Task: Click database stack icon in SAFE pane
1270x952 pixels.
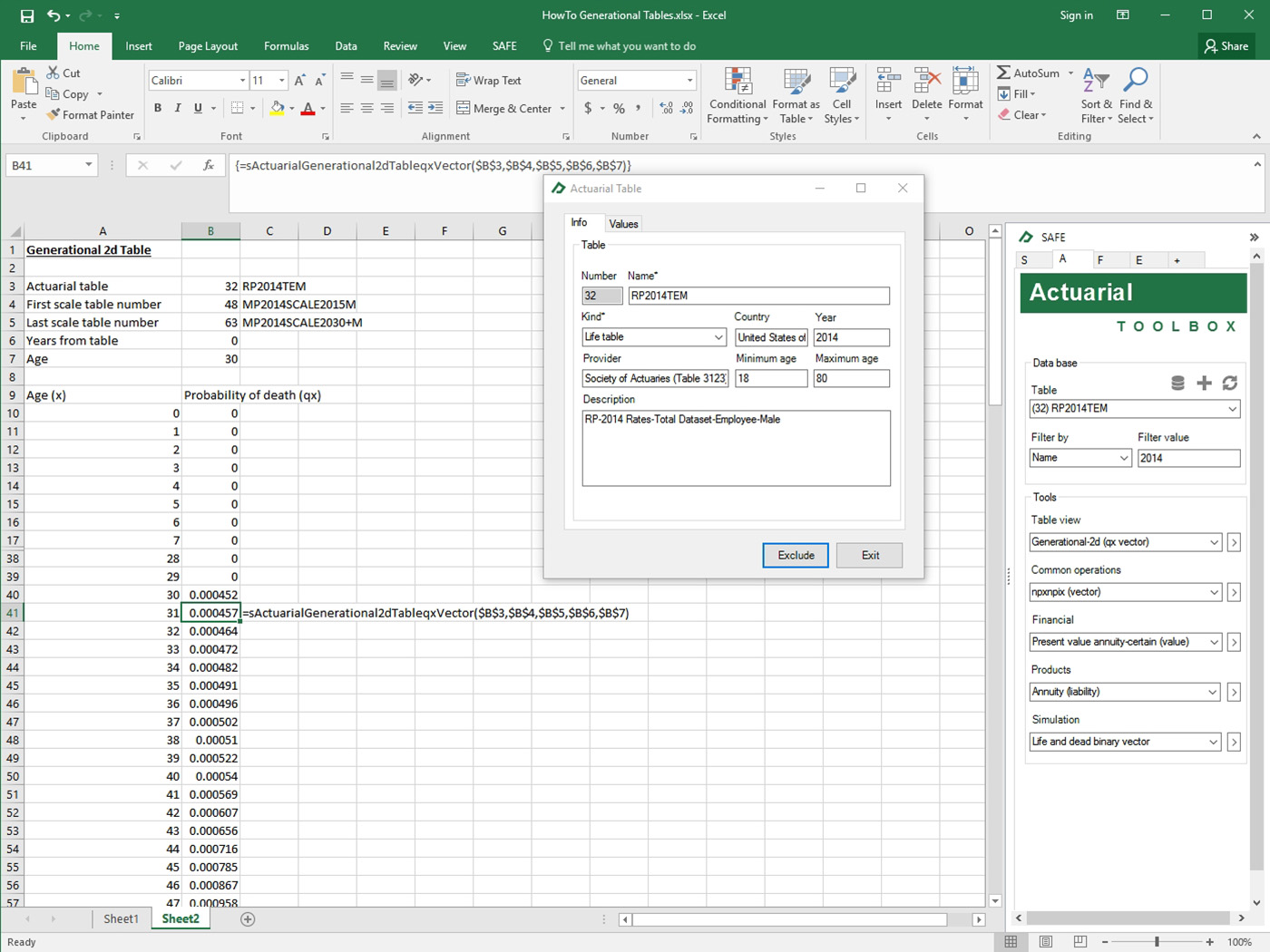Action: click(x=1177, y=384)
